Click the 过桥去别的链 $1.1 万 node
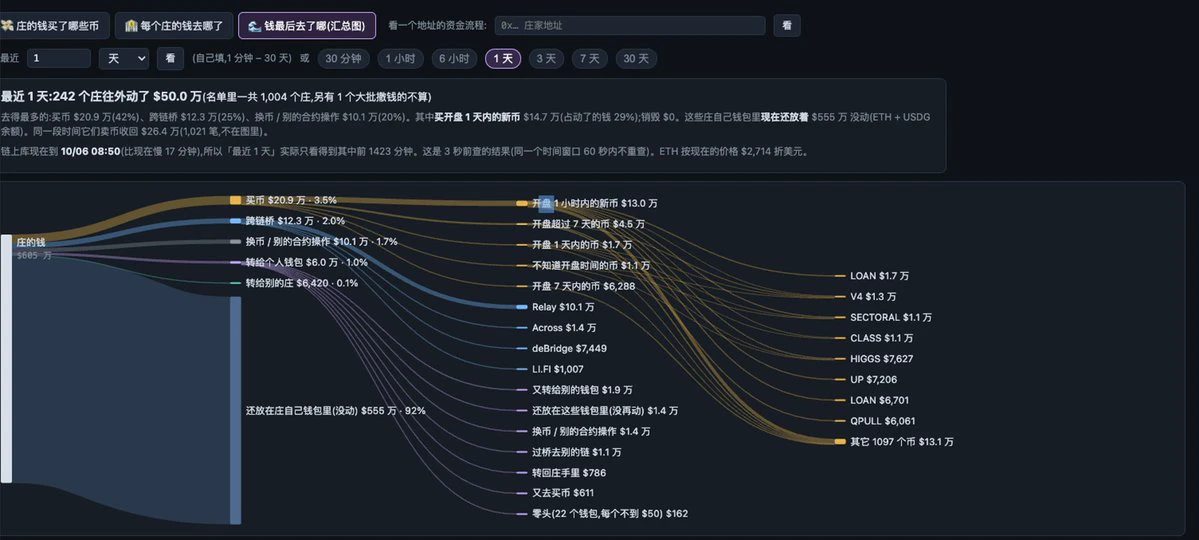This screenshot has width=1199, height=540. pyautogui.click(x=577, y=452)
